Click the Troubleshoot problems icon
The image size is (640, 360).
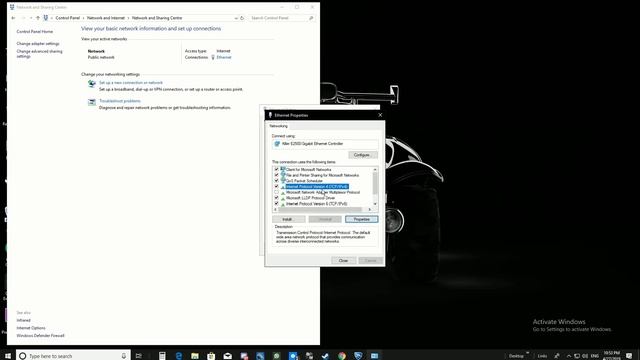92,102
